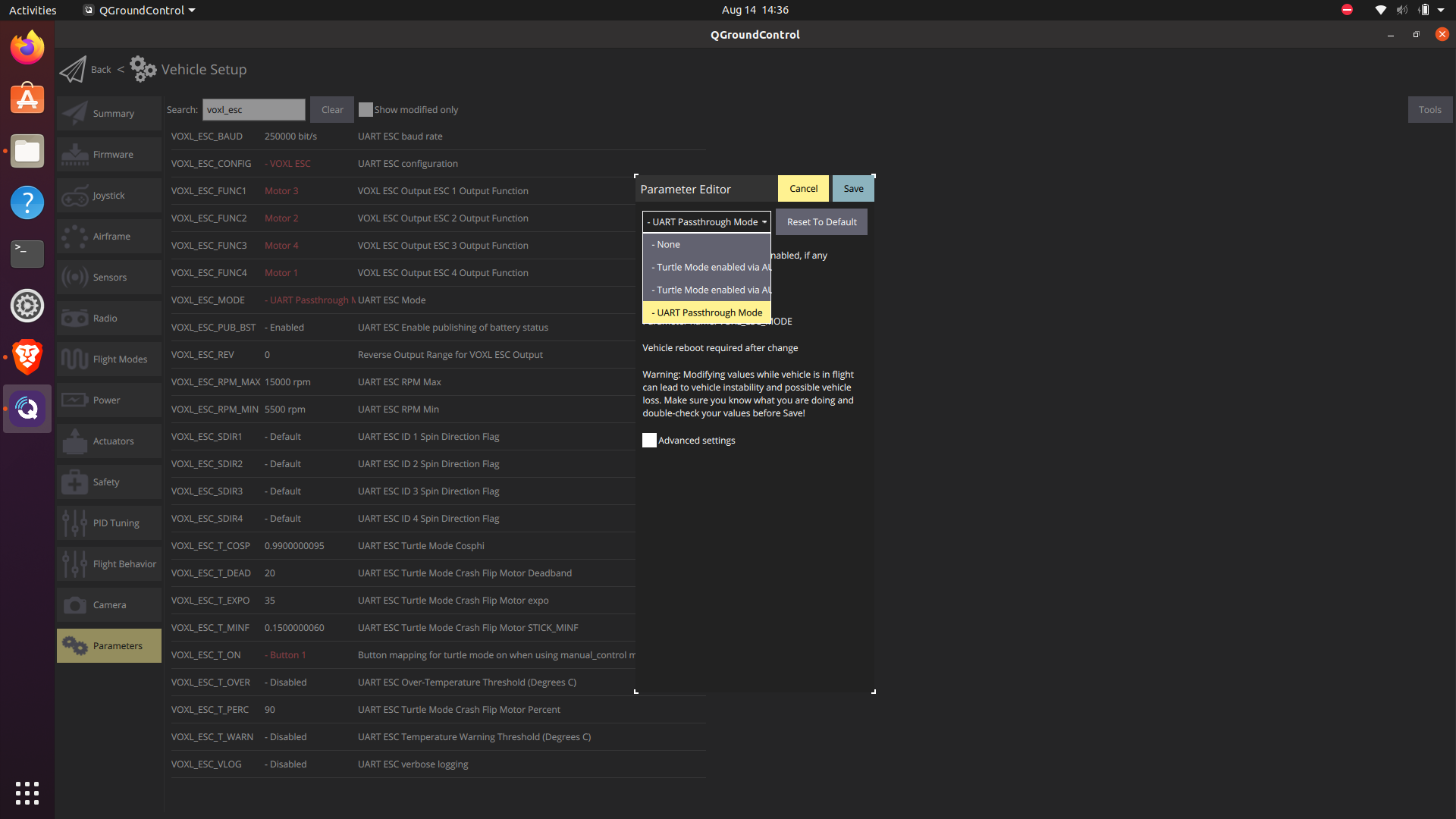
Task: Click do-not-disturb red tray icon
Action: tap(1347, 10)
